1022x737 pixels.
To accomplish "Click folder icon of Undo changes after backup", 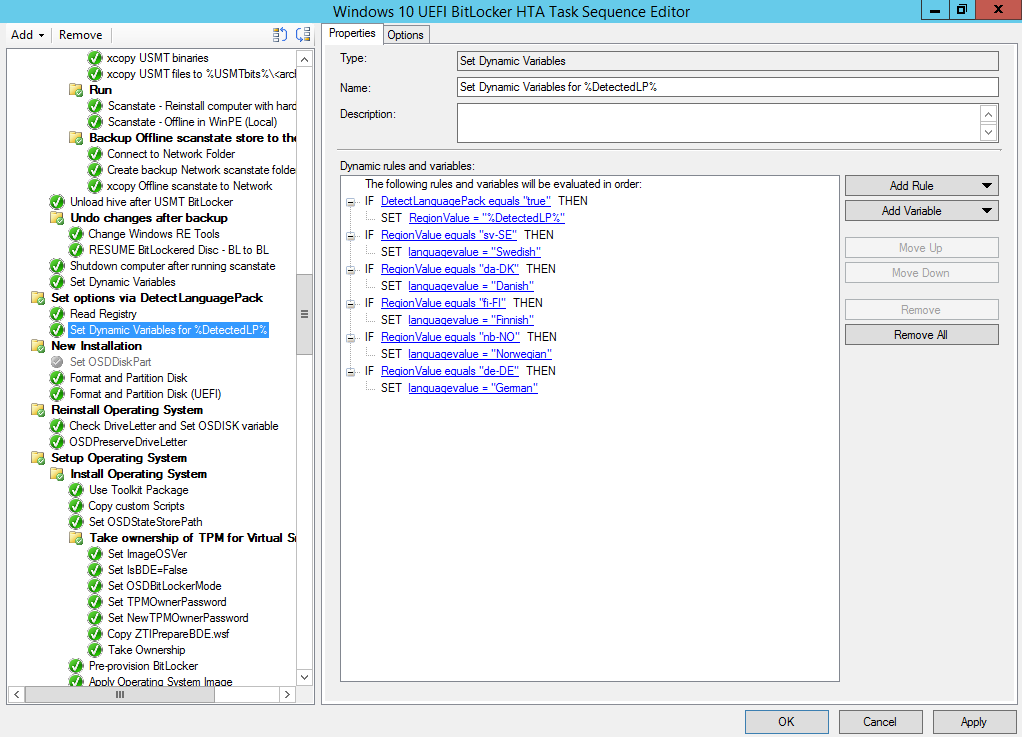I will [57, 218].
